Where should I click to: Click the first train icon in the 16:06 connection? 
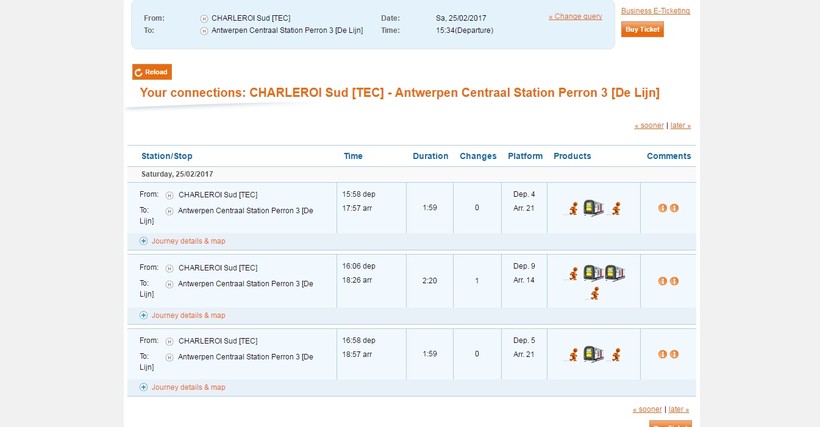click(x=593, y=273)
